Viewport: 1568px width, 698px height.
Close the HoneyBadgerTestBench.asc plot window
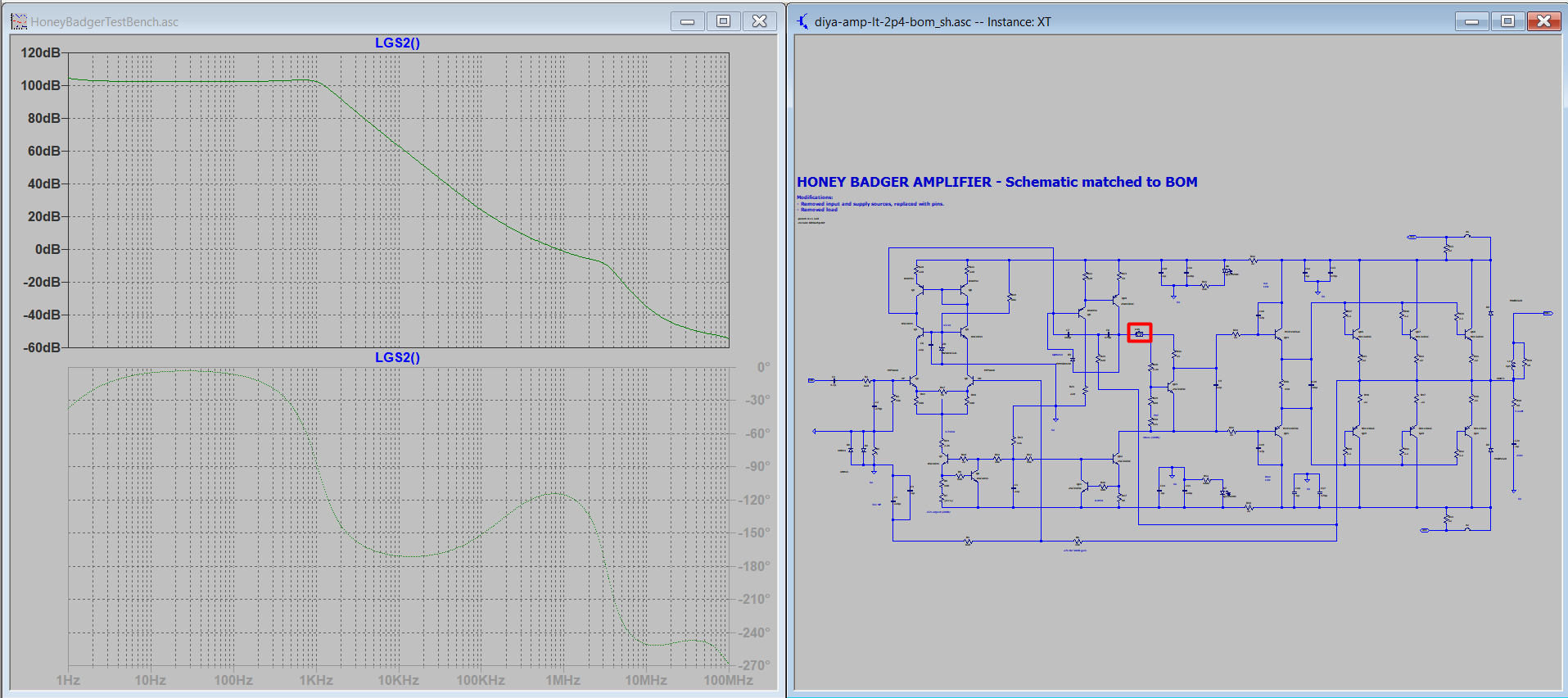[x=759, y=21]
